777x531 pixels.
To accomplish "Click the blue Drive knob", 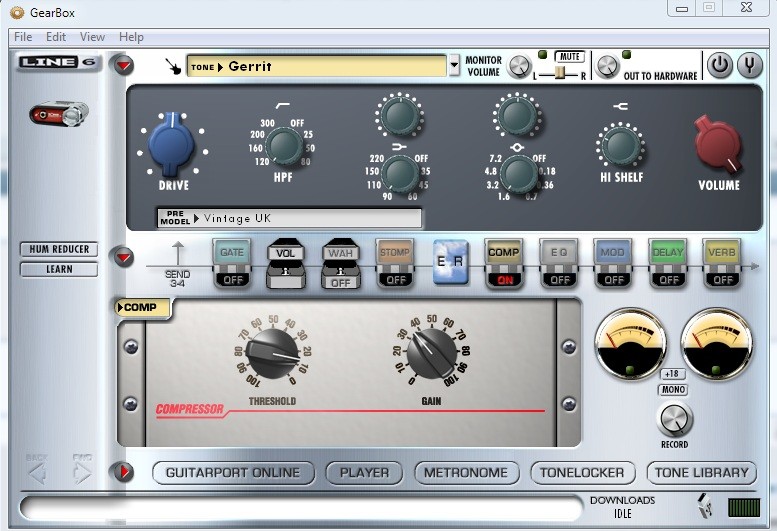I will [171, 145].
